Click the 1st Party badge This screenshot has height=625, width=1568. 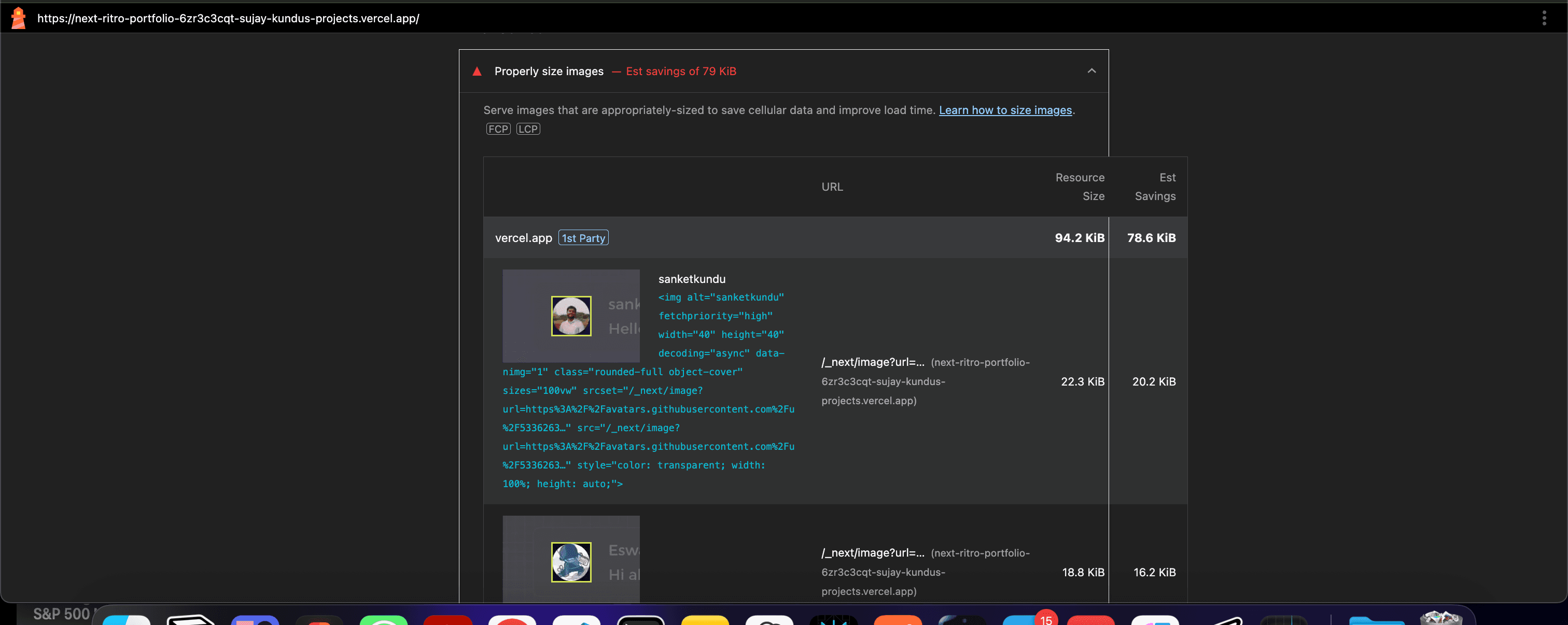click(x=583, y=238)
